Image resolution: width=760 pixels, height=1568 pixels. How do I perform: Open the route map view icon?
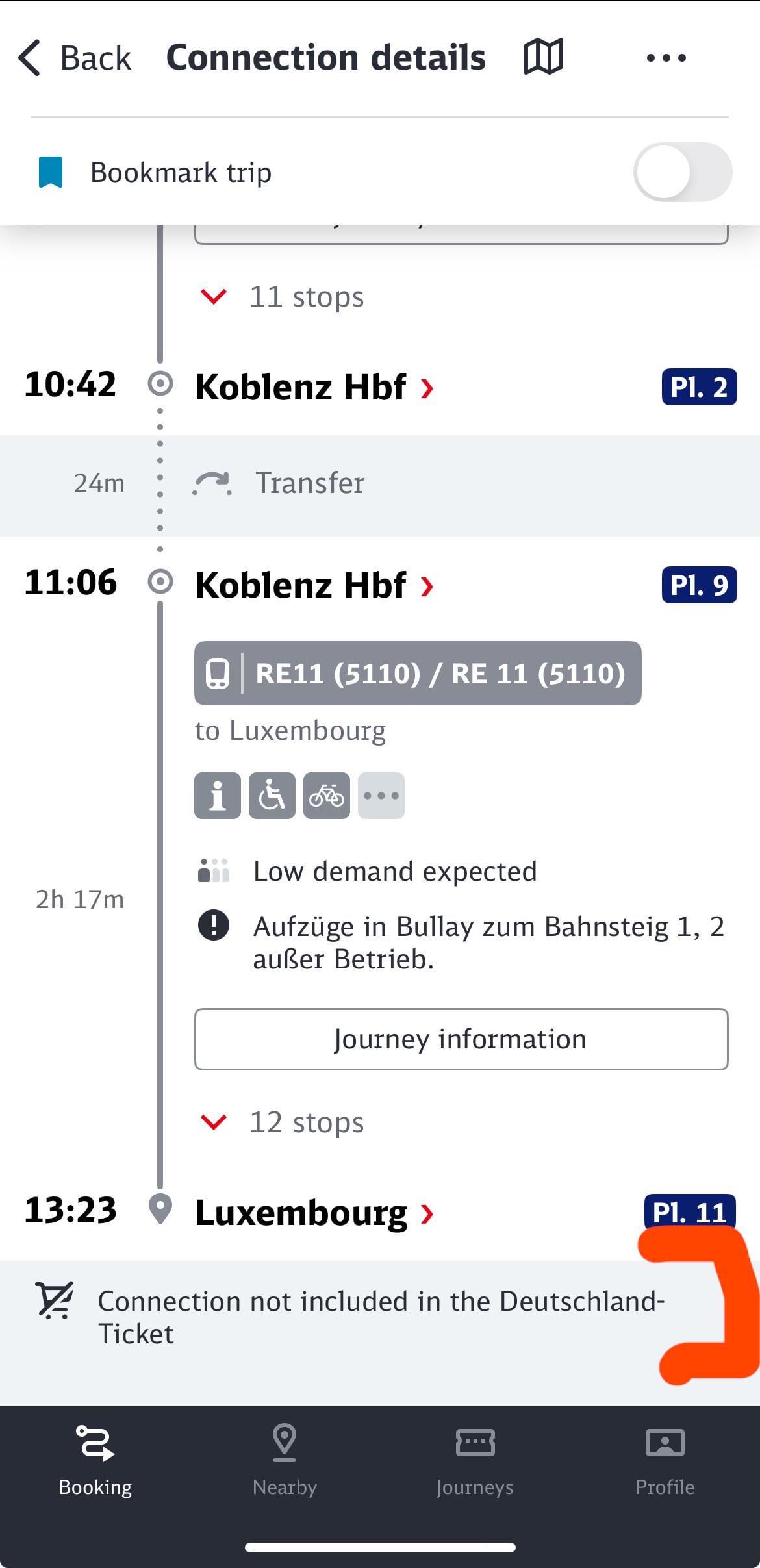click(x=543, y=57)
